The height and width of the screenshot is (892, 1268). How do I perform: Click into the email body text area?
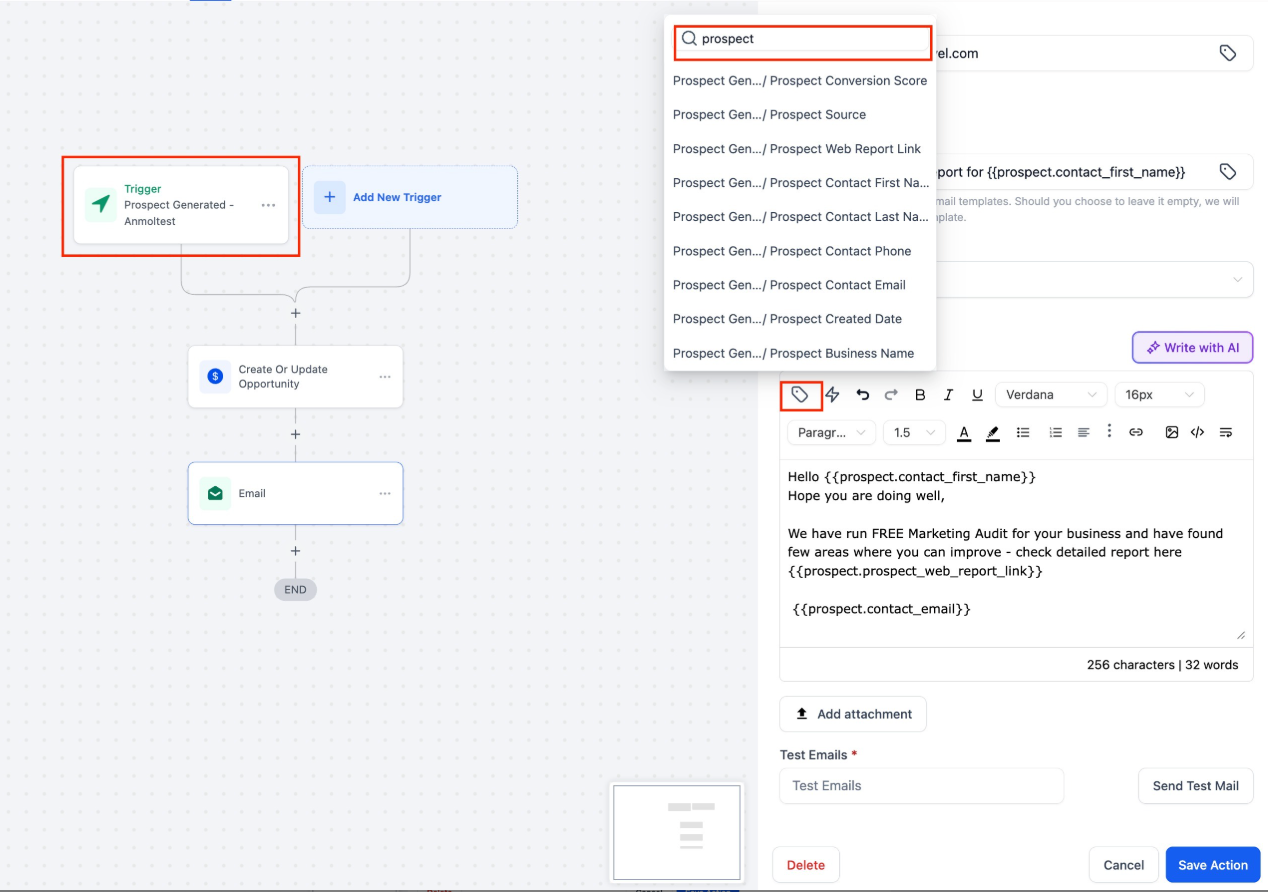coord(1015,553)
